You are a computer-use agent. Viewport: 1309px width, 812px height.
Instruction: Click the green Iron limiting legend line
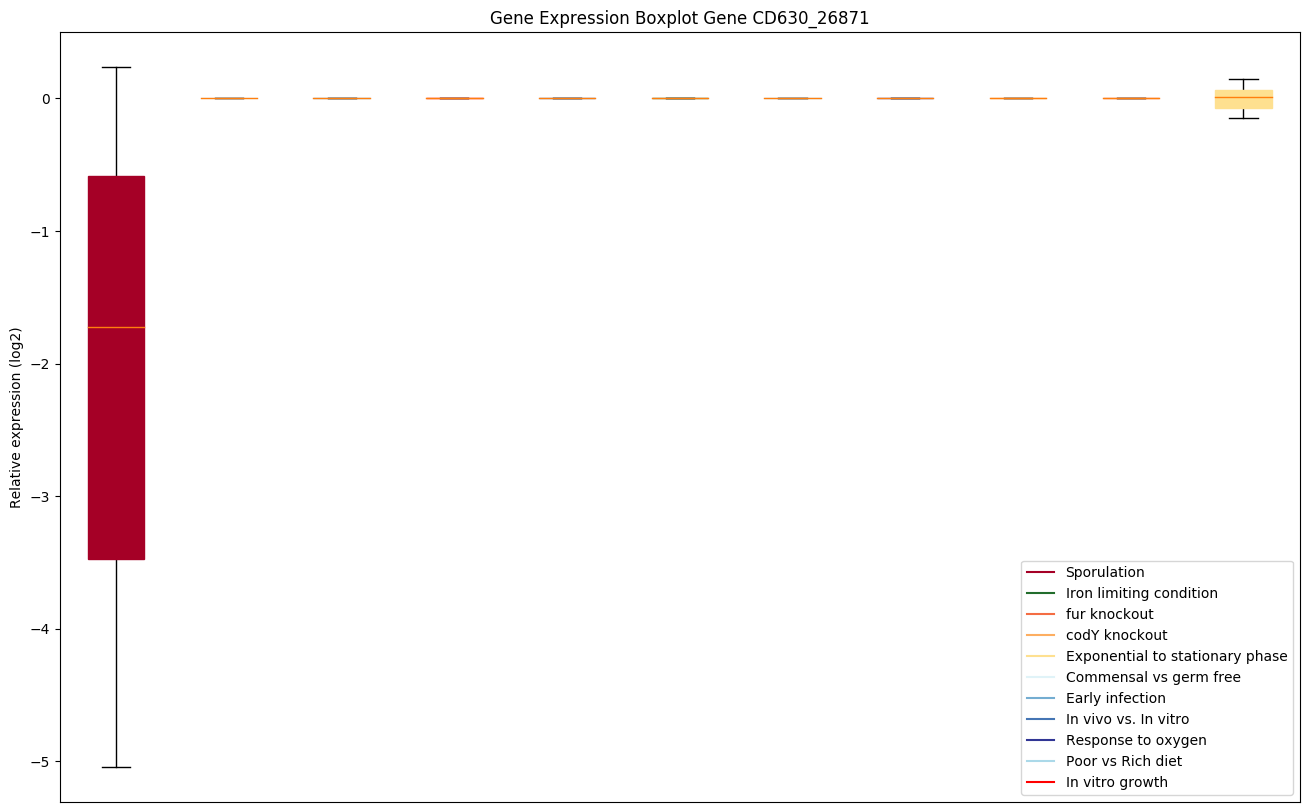(1040, 593)
